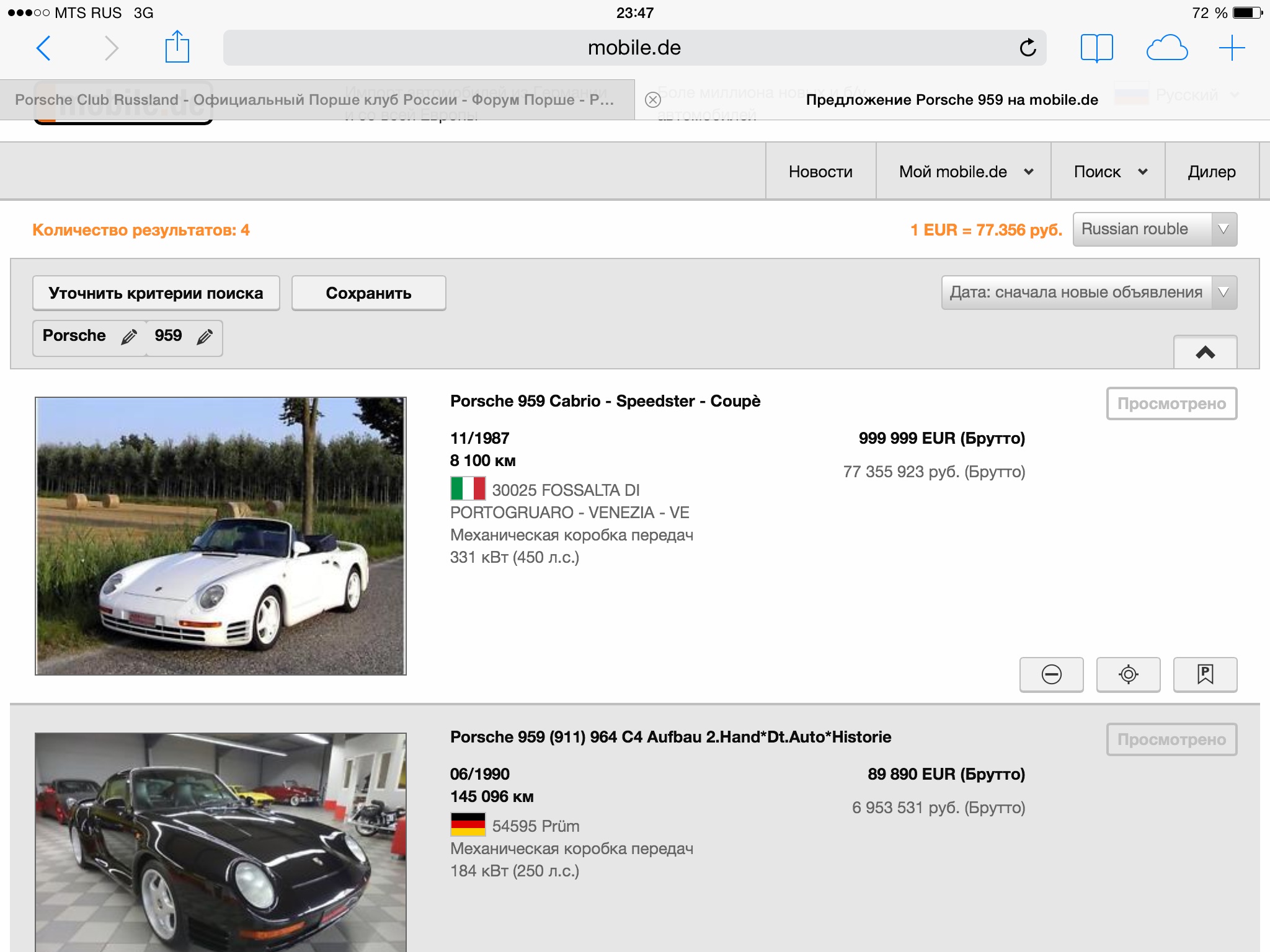Image resolution: width=1270 pixels, height=952 pixels.
Task: Edit the 959 model filter pencil
Action: click(205, 337)
